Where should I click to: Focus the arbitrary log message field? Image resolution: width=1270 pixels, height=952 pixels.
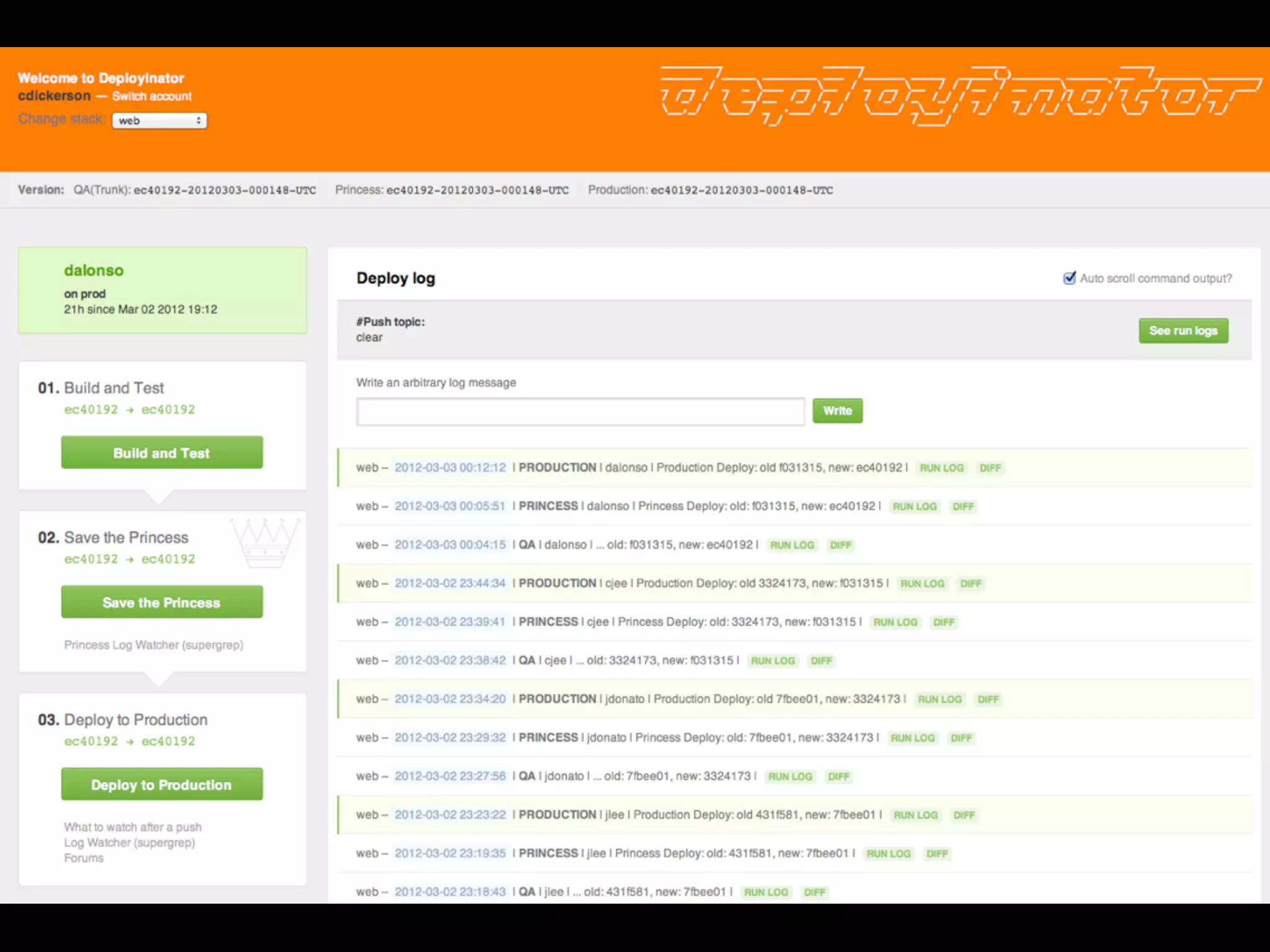pyautogui.click(x=580, y=412)
